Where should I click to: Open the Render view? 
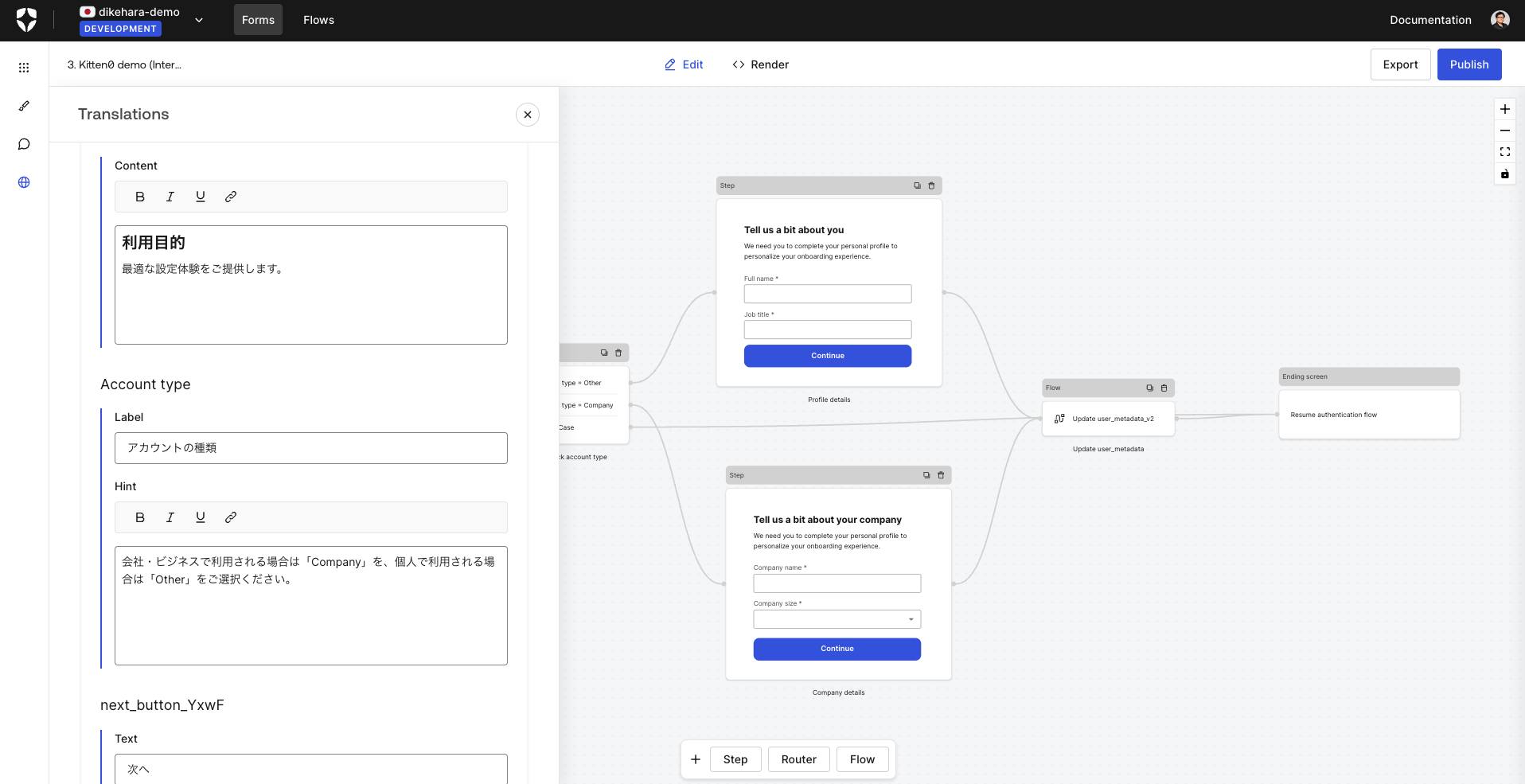759,64
